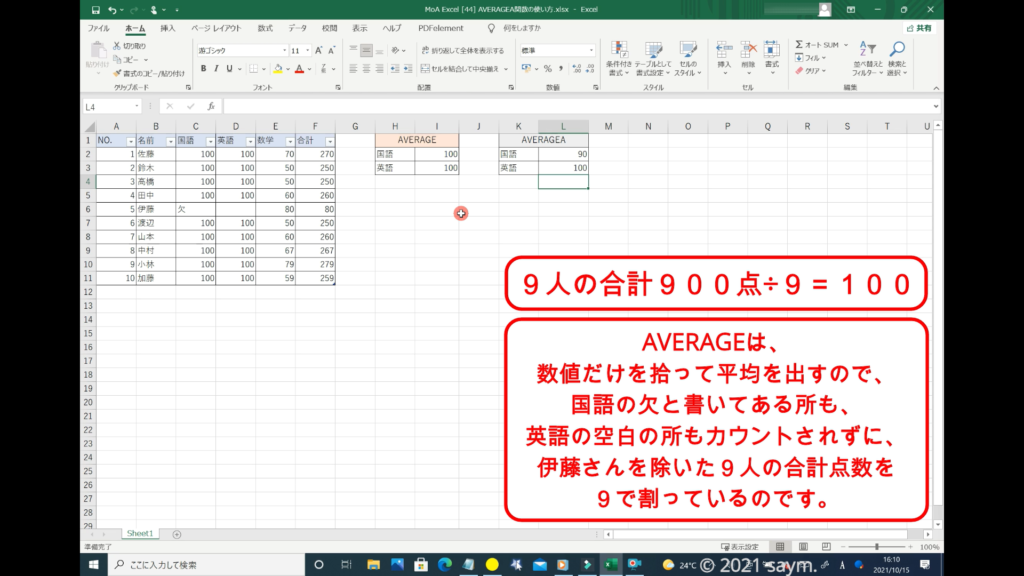This screenshot has width=1024, height=576.
Task: Click the red font color swatch
Action: [x=298, y=70]
